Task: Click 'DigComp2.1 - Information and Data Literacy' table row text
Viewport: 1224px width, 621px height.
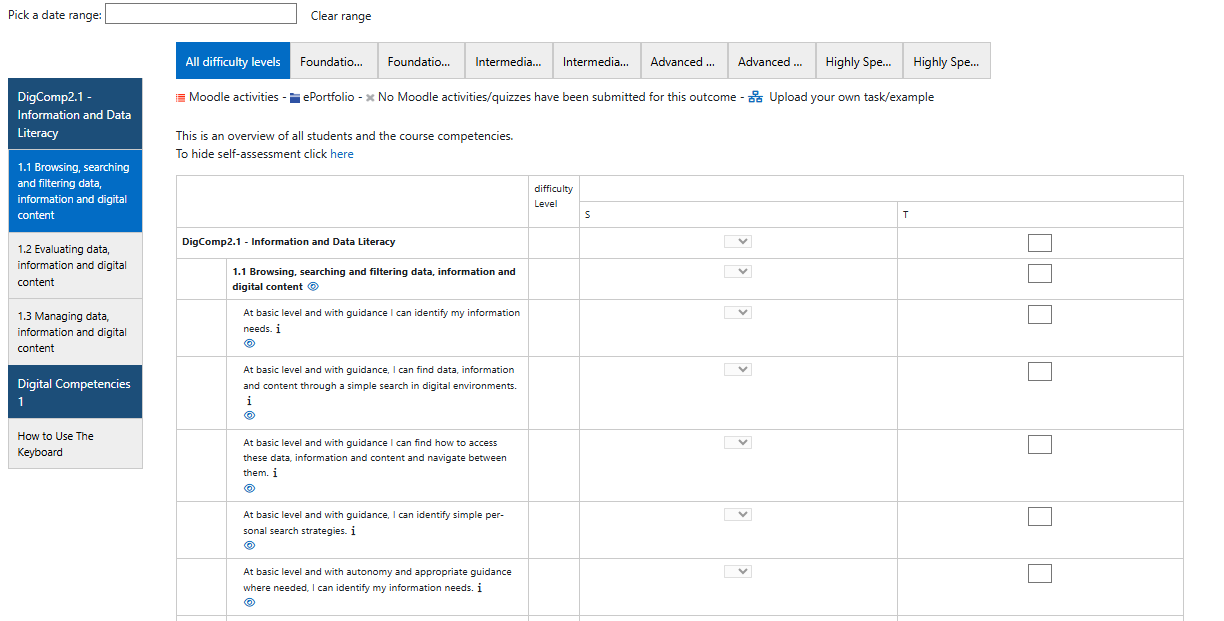Action: (x=289, y=241)
